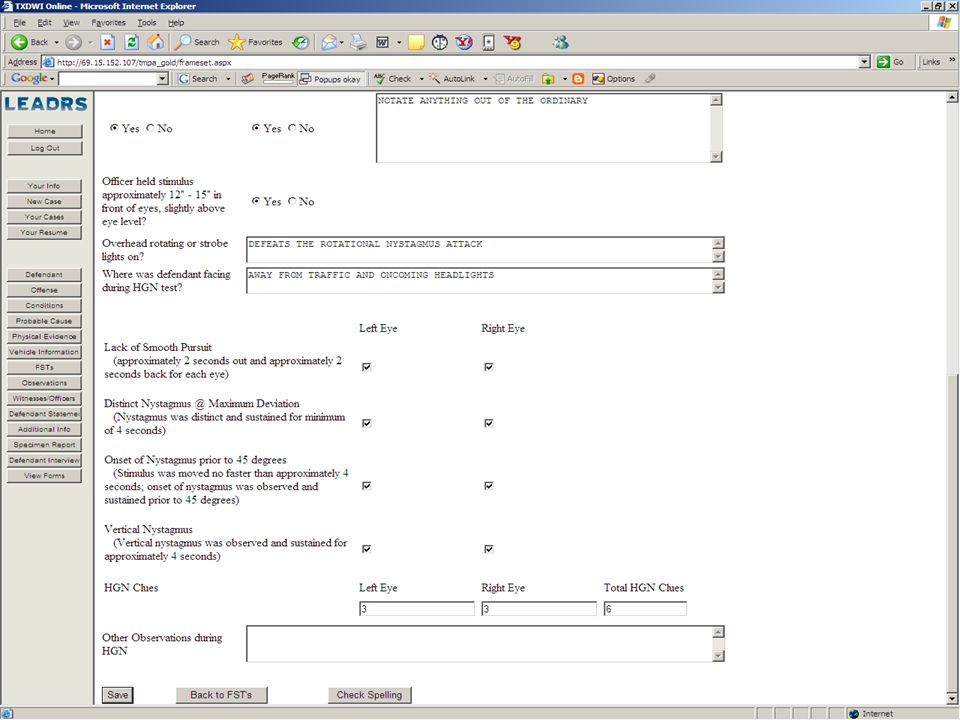Click the Go button beside address bar
960x720 pixels.
890,62
